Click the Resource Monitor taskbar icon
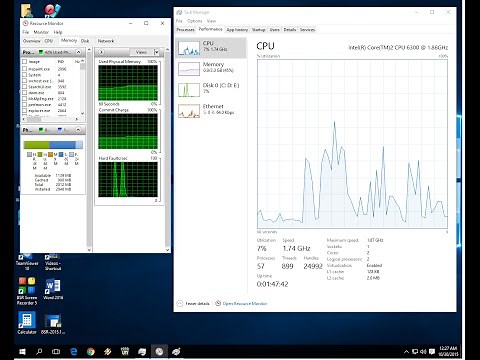This screenshot has height=360, width=480. coord(159,352)
